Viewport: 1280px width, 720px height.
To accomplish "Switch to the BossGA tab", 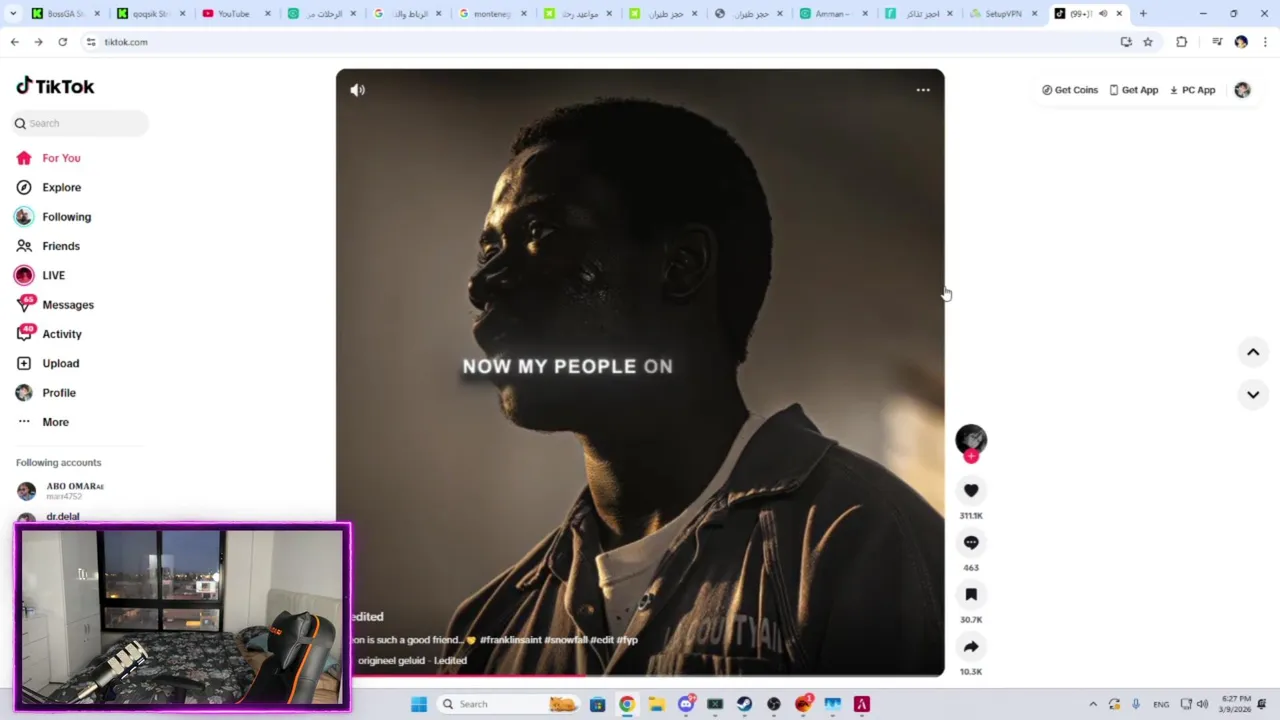I will click(x=65, y=14).
